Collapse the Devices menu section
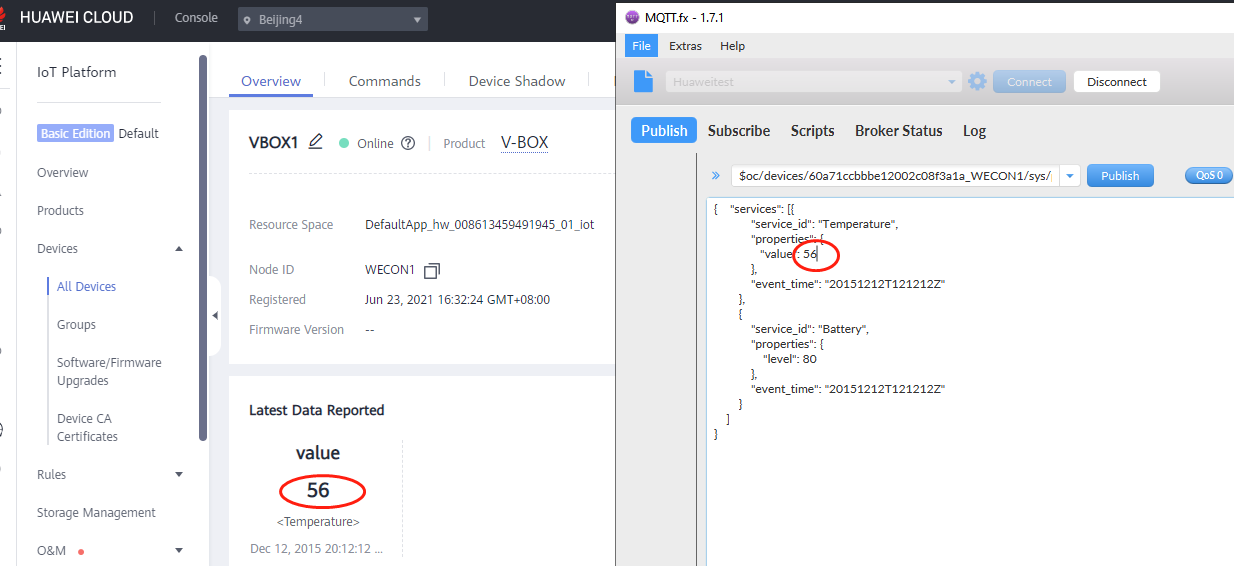Viewport: 1234px width, 566px height. click(179, 249)
